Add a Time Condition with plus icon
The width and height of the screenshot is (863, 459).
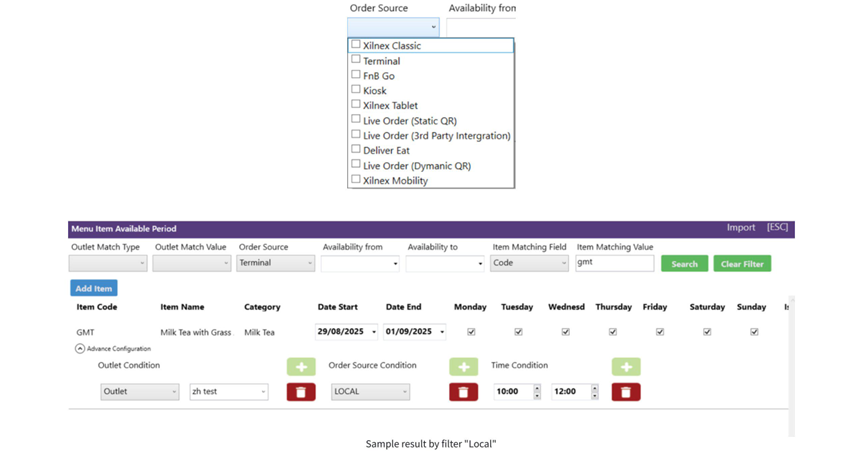click(x=626, y=367)
